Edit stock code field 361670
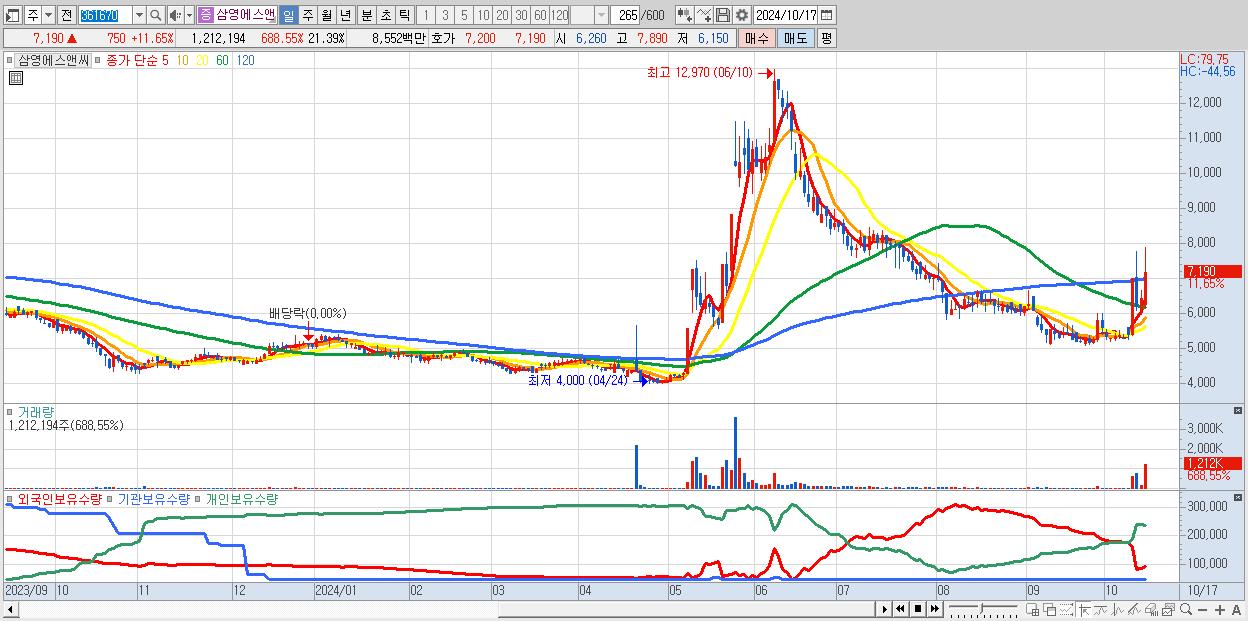The height and width of the screenshot is (621, 1248). click(104, 15)
